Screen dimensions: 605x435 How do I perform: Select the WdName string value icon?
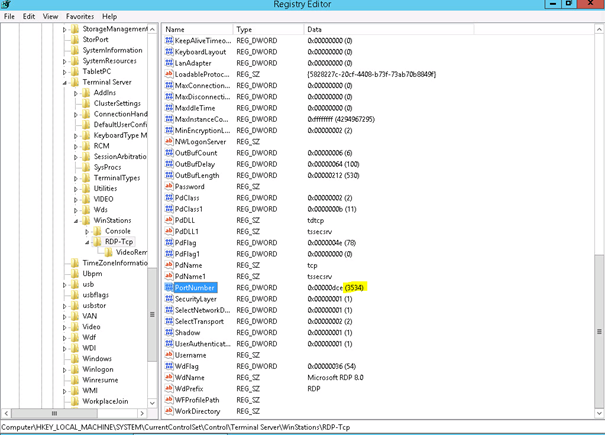(168, 377)
